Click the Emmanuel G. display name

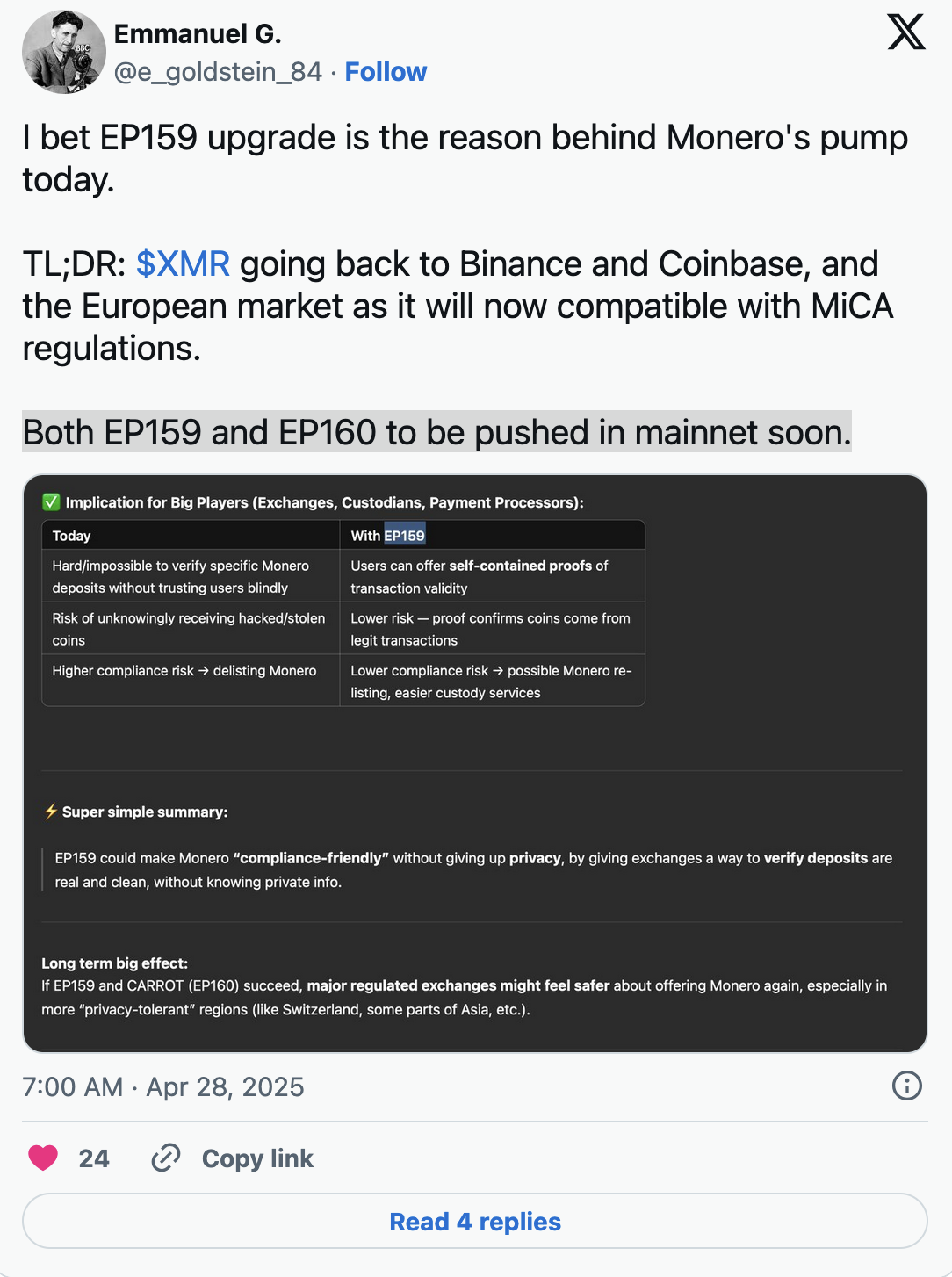pos(198,34)
